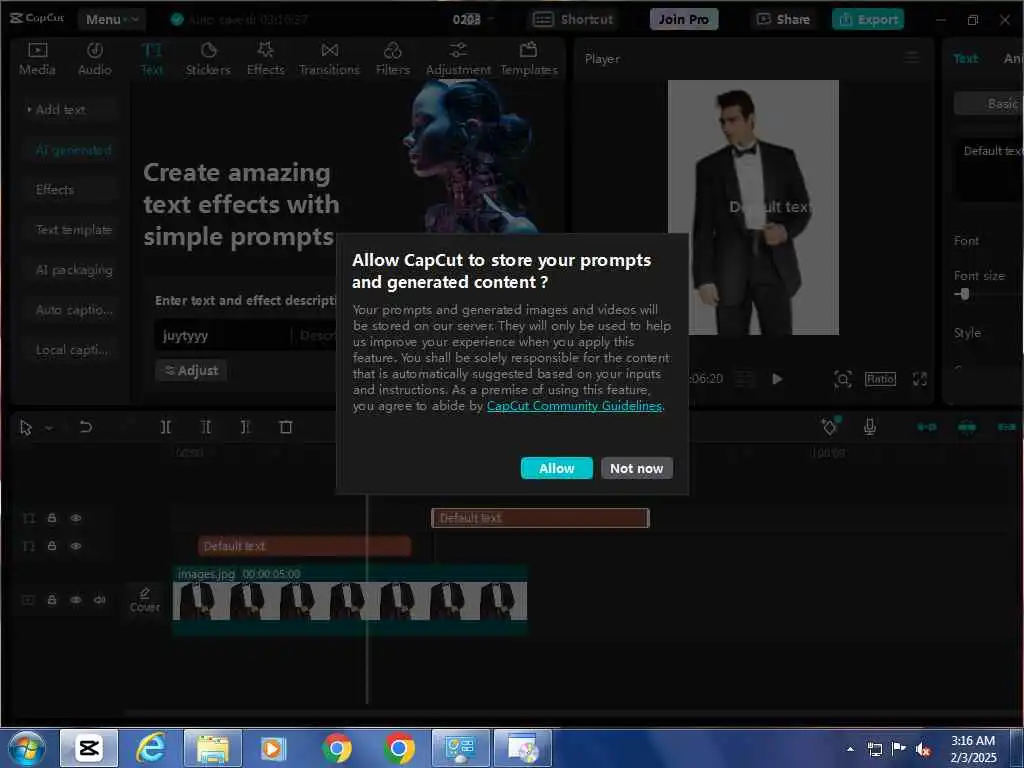Hide the images.jpg video track eye icon
The width and height of the screenshot is (1024, 768).
point(76,600)
